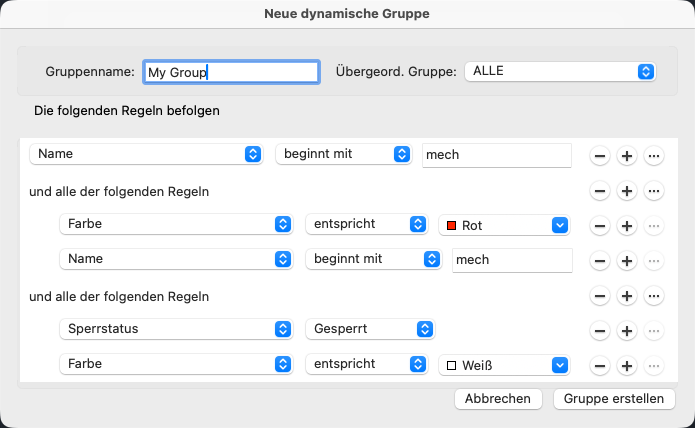695x428 pixels.
Task: Click the Gruppe erstellen button
Action: pyautogui.click(x=613, y=398)
